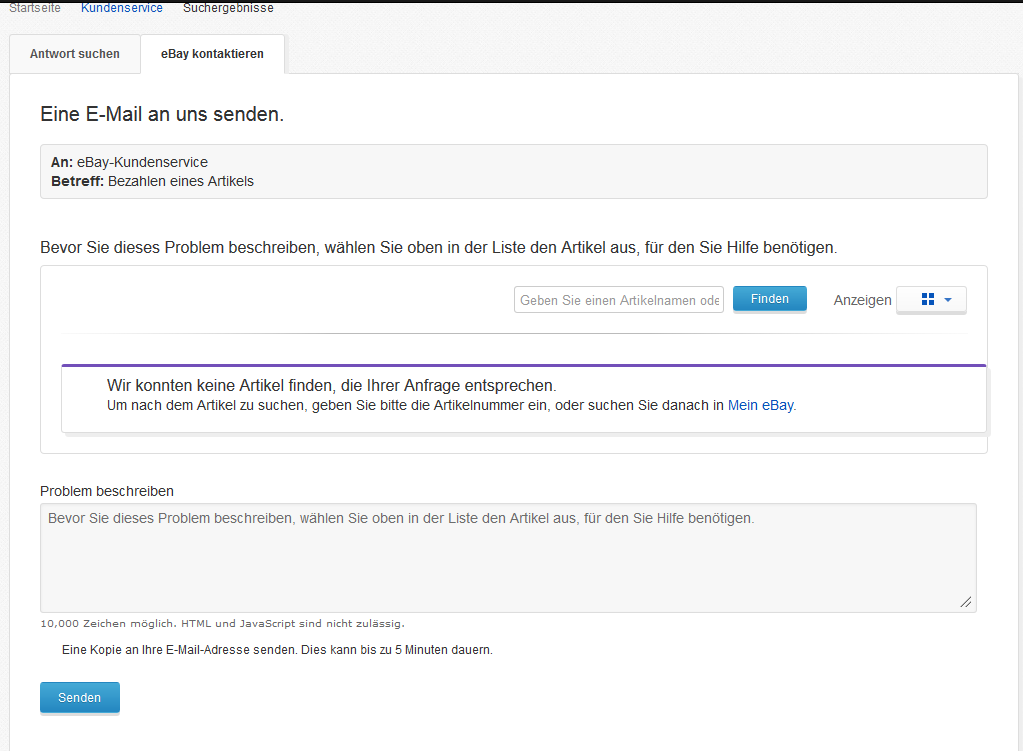Click into the Artikelnamen search field
1023x751 pixels.
[x=618, y=300]
